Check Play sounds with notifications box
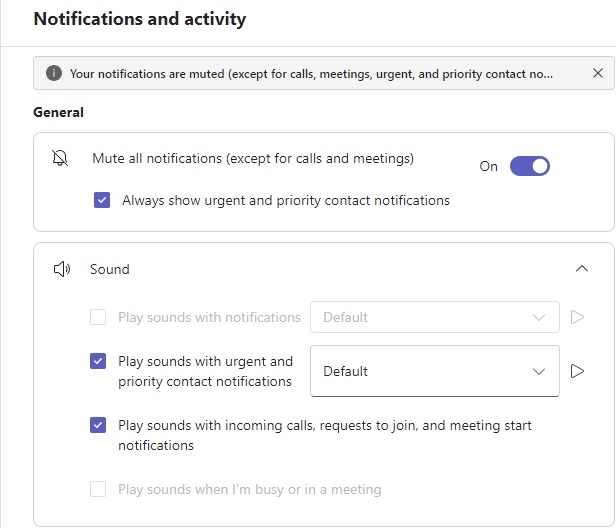This screenshot has height=528, width=616. coord(98,317)
